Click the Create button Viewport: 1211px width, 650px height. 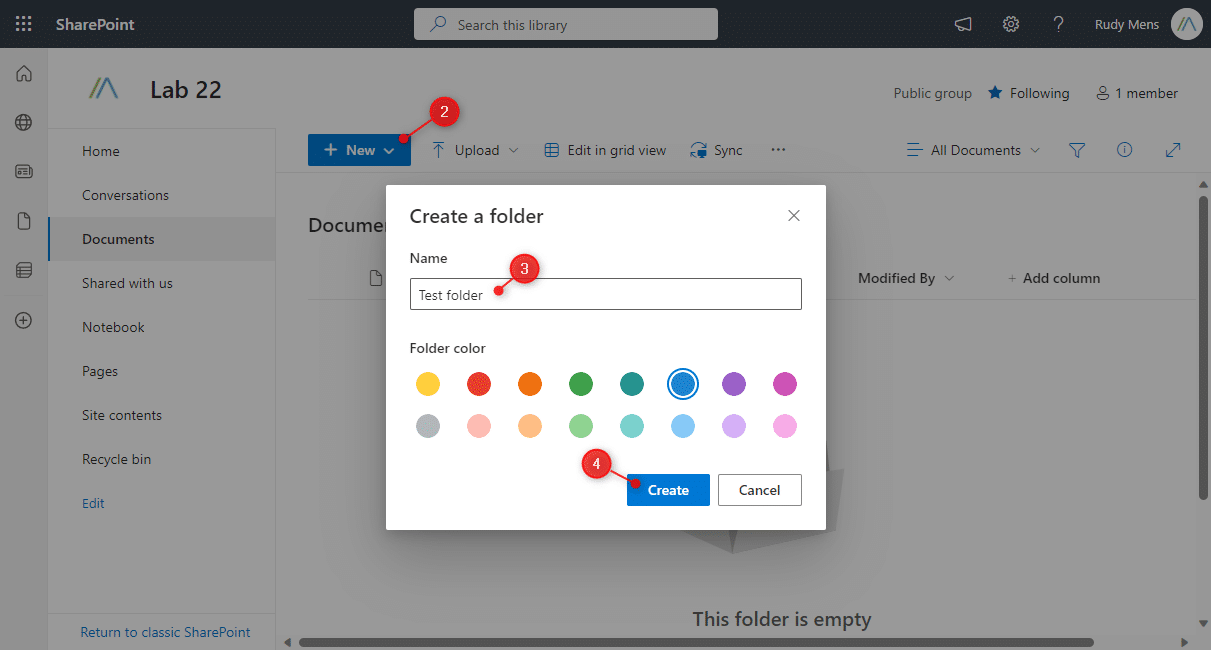tap(668, 490)
